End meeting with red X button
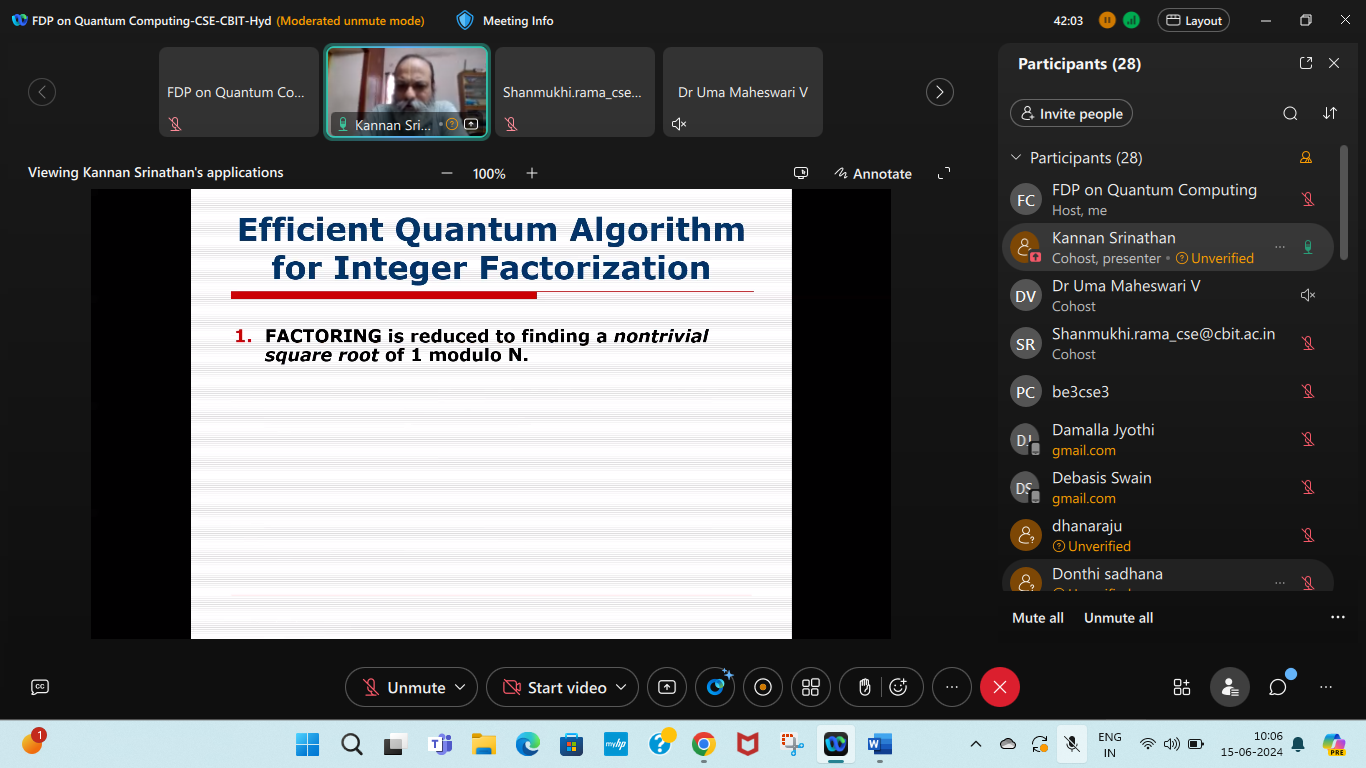Image resolution: width=1366 pixels, height=768 pixels. (1000, 687)
